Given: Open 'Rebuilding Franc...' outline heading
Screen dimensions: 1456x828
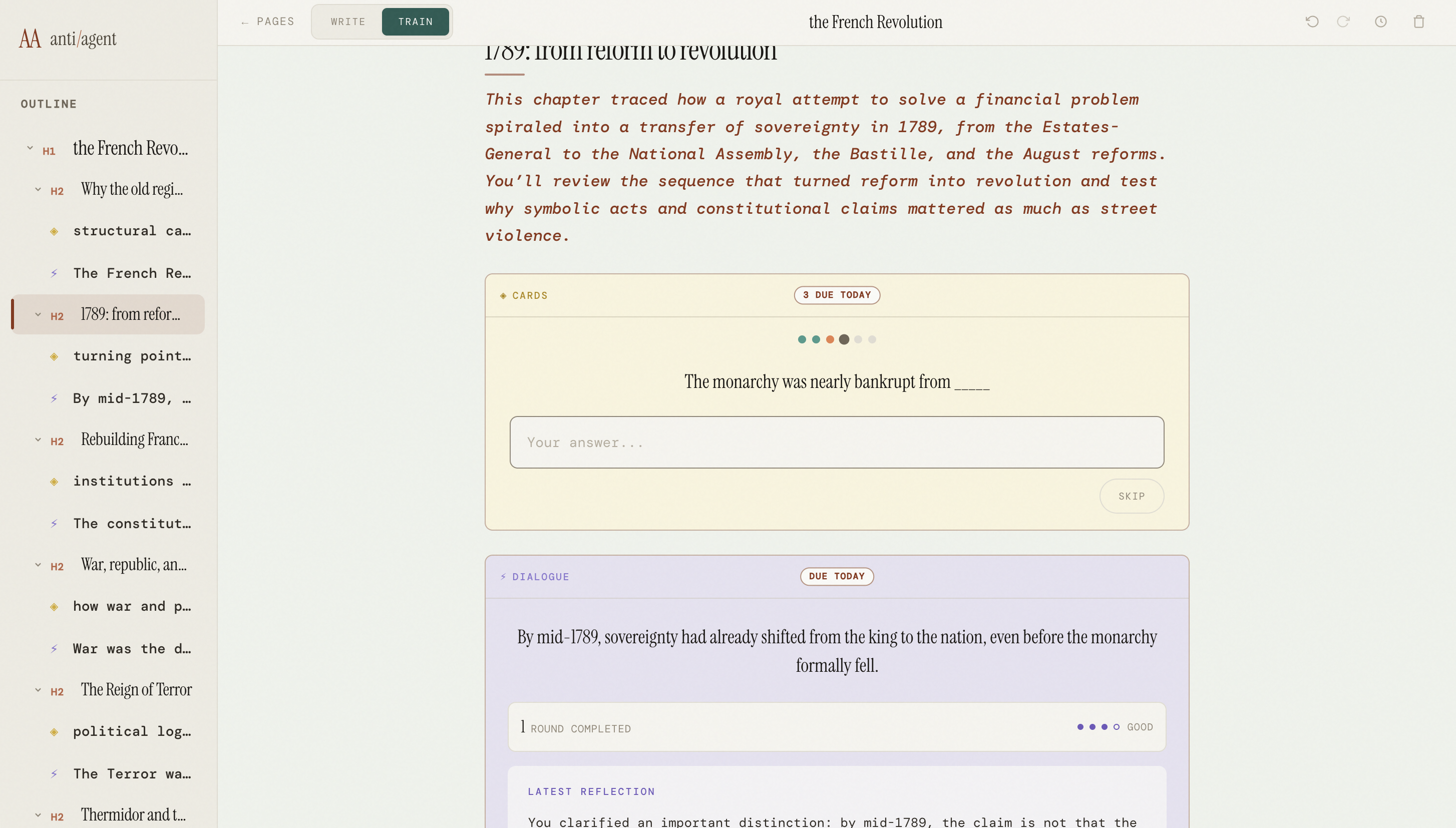Looking at the screenshot, I should tap(134, 440).
